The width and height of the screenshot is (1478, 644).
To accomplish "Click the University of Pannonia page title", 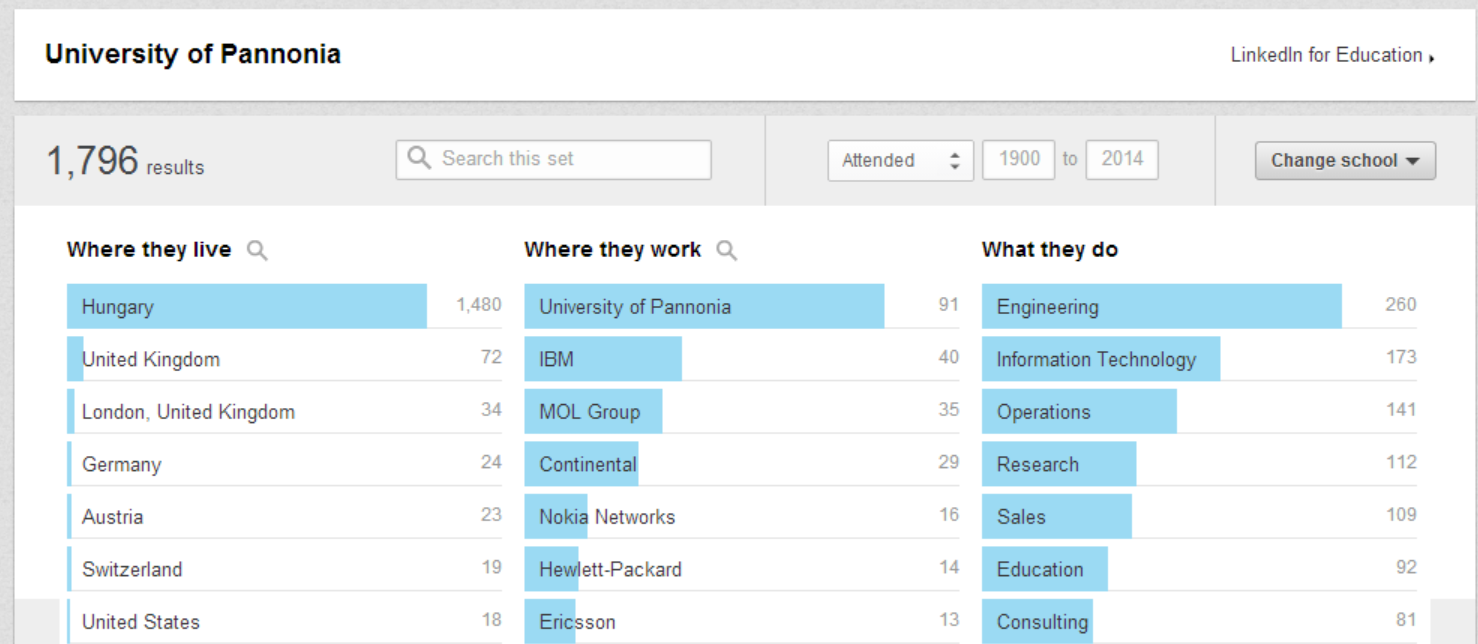I will coord(193,54).
